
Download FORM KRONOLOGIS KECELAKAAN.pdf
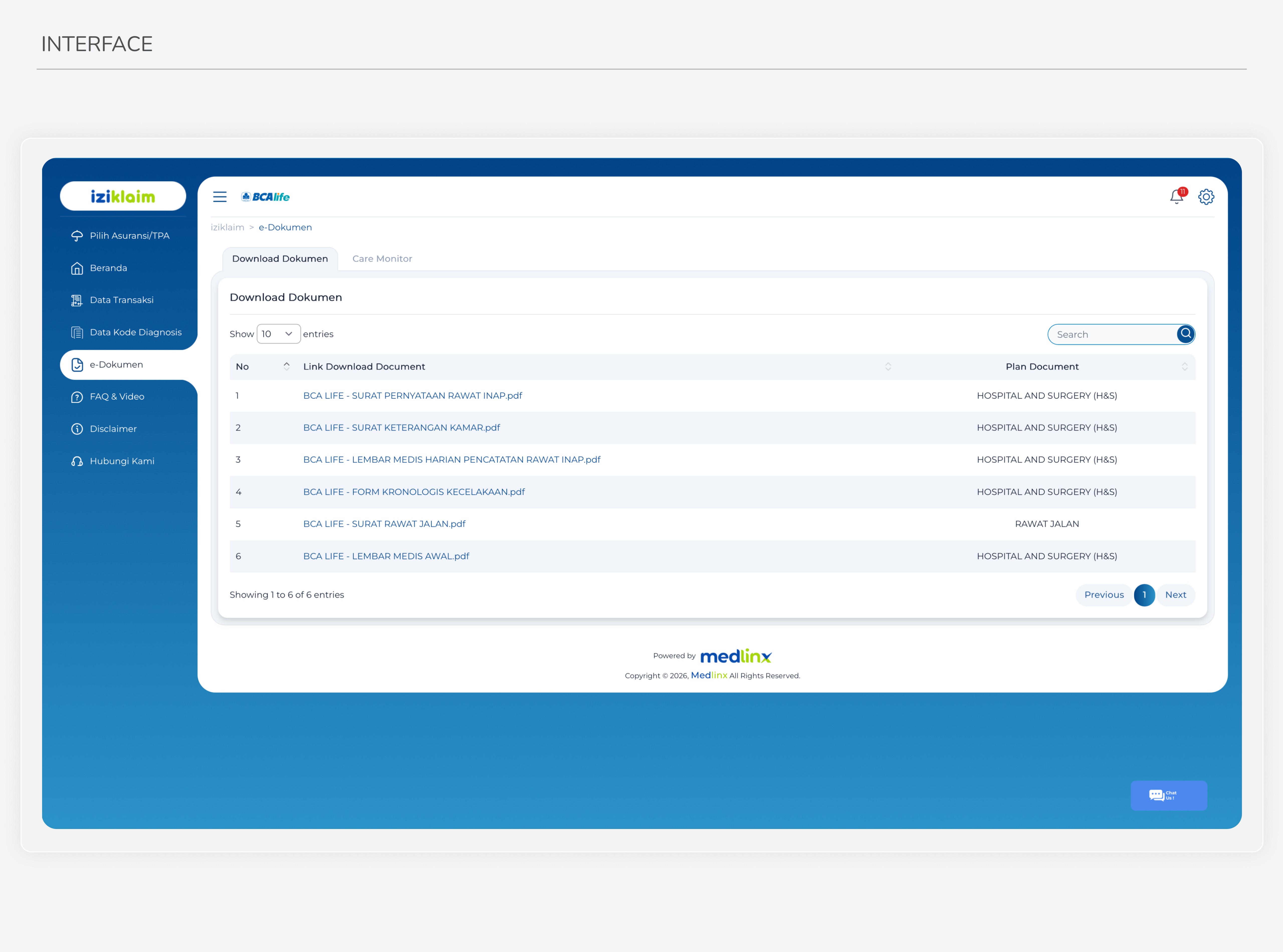(414, 492)
